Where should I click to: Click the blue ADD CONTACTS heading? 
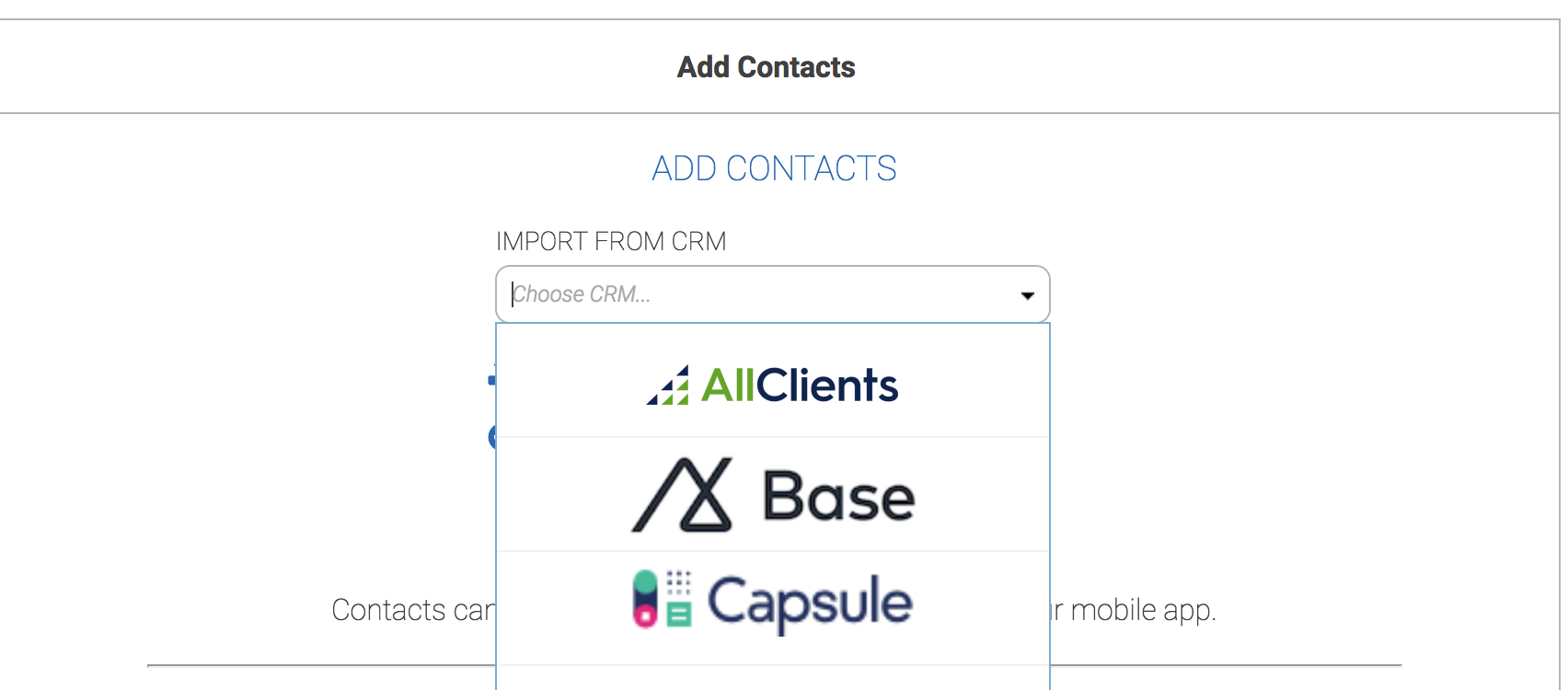point(774,169)
